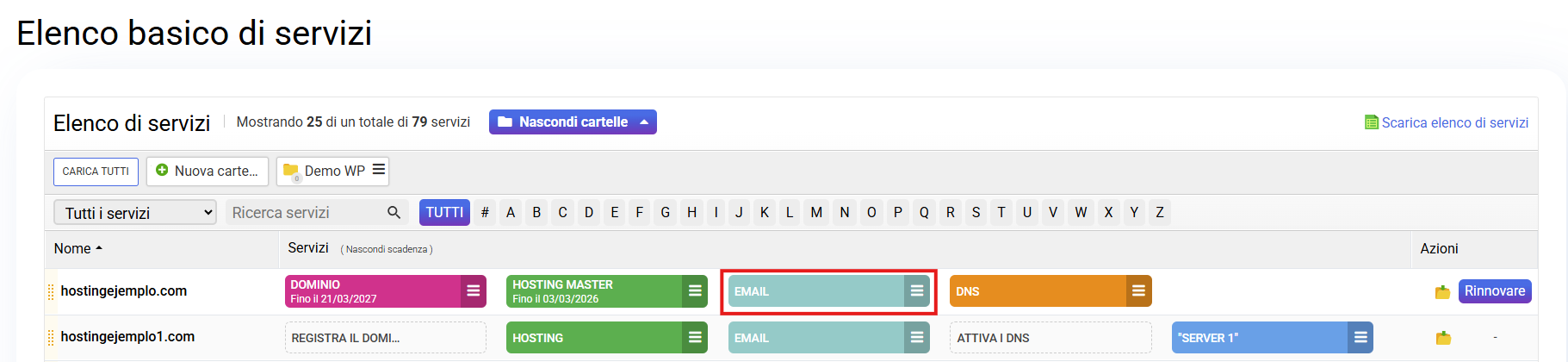
Task: Click the folder icon for hostingejemplo.com row
Action: point(1442,292)
